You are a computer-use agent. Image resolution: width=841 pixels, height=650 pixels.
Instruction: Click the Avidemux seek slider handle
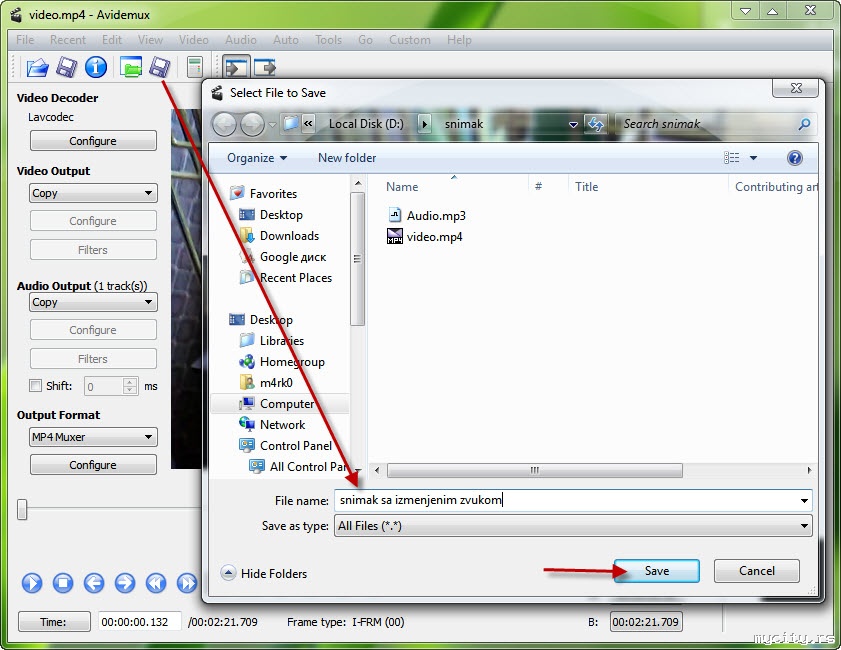click(22, 509)
